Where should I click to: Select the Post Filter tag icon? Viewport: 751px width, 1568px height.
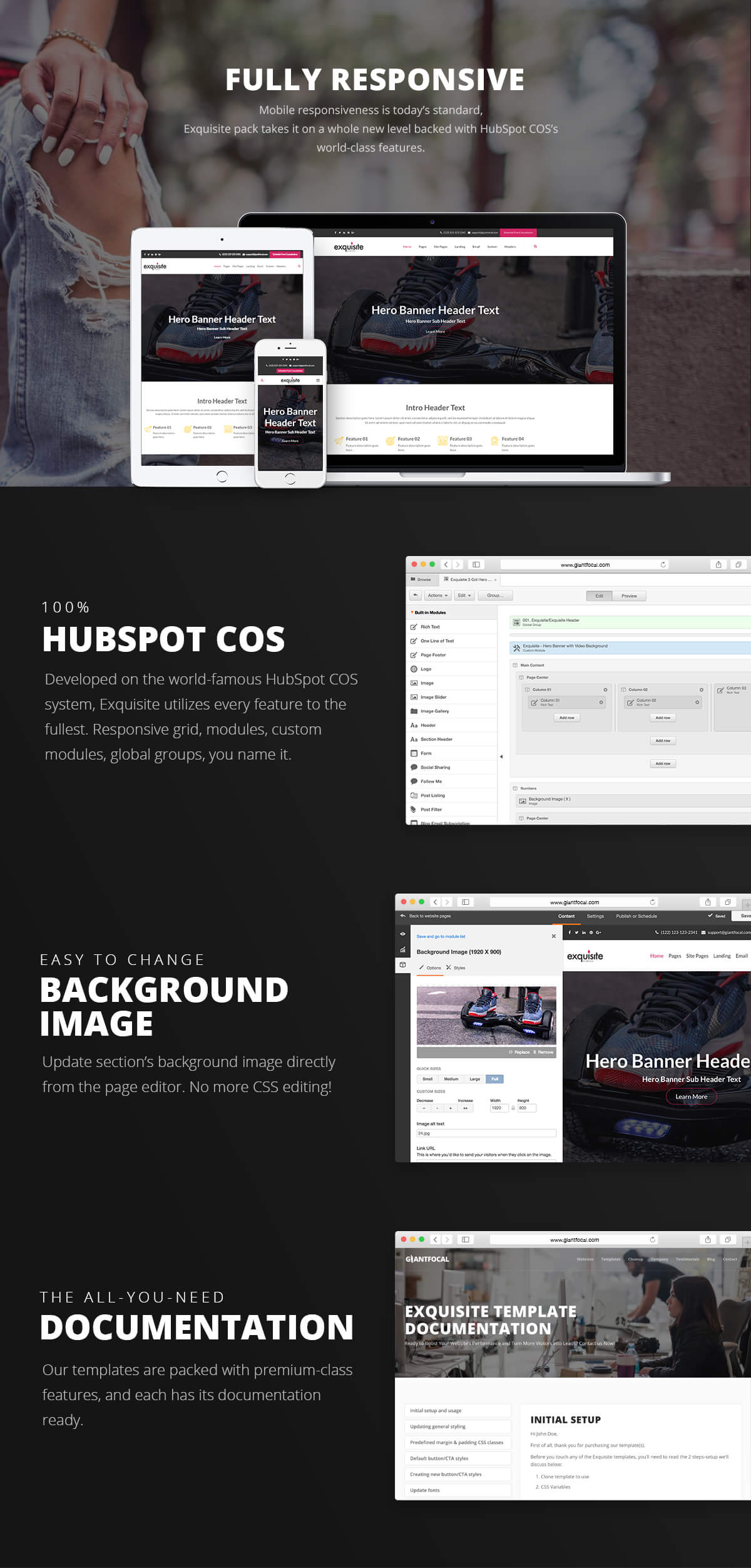click(x=414, y=810)
